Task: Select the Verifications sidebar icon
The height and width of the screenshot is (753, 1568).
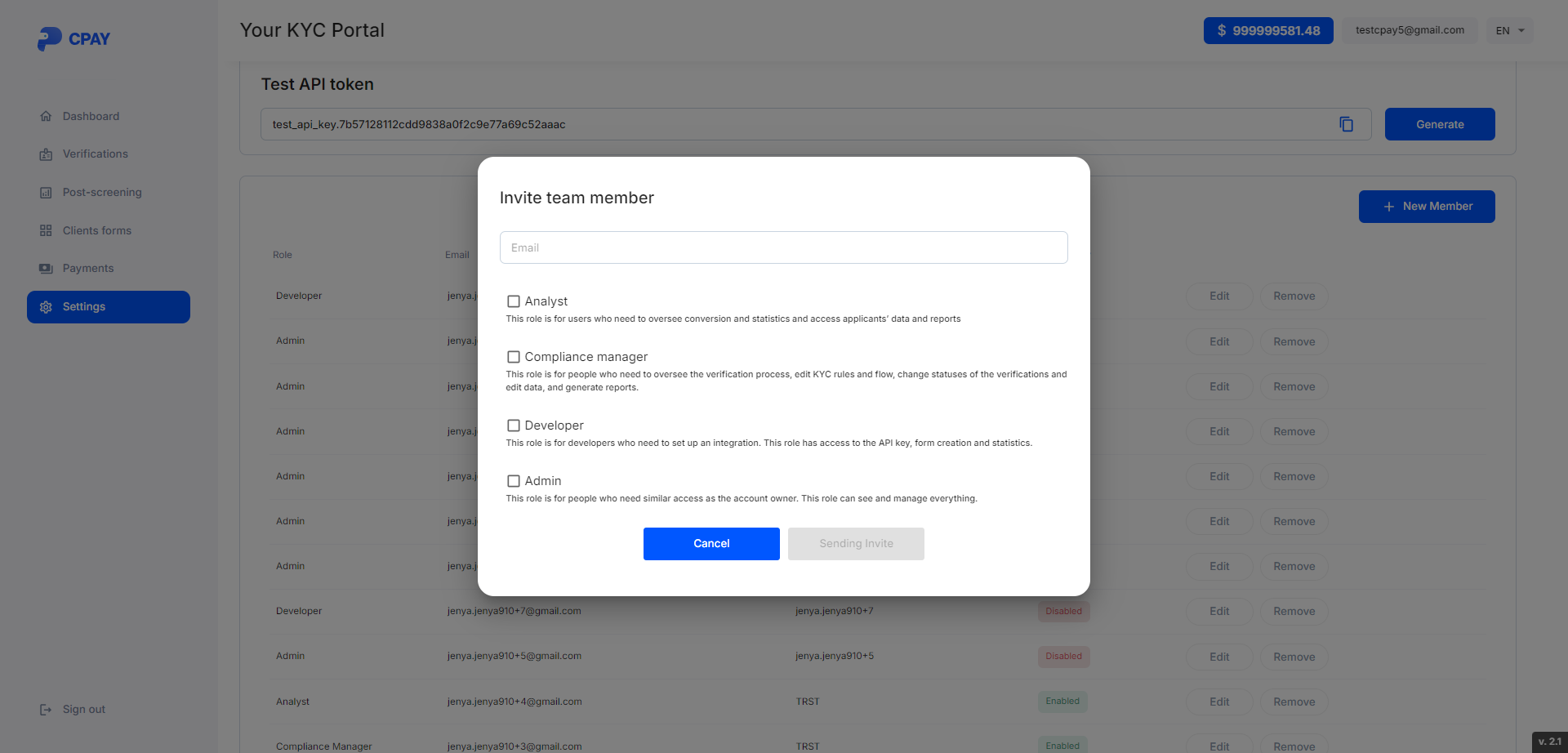Action: (47, 154)
